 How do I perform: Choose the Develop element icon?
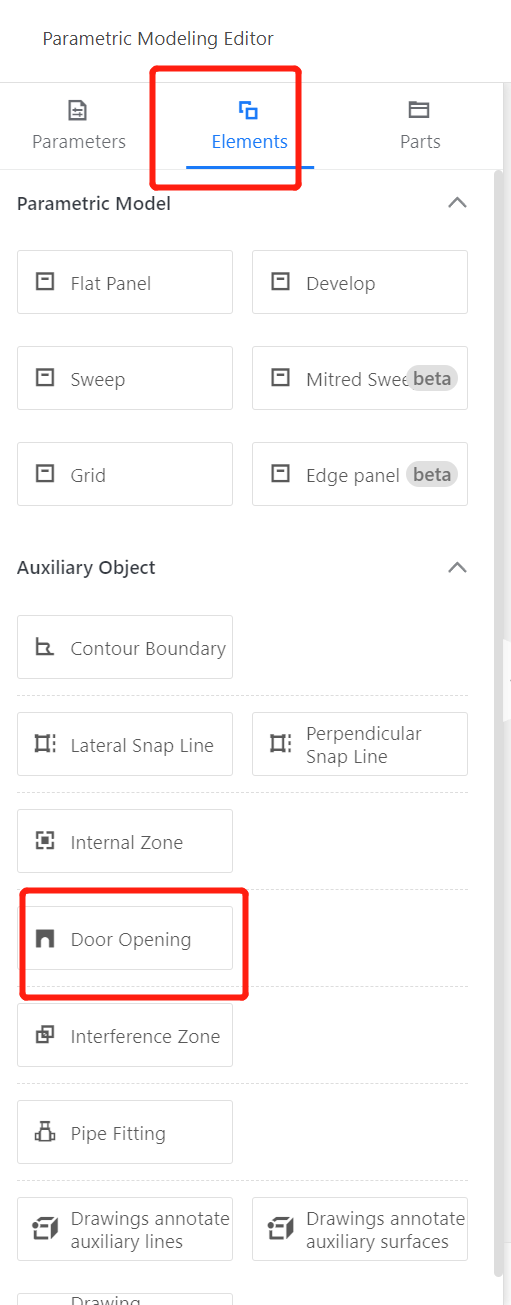point(281,282)
